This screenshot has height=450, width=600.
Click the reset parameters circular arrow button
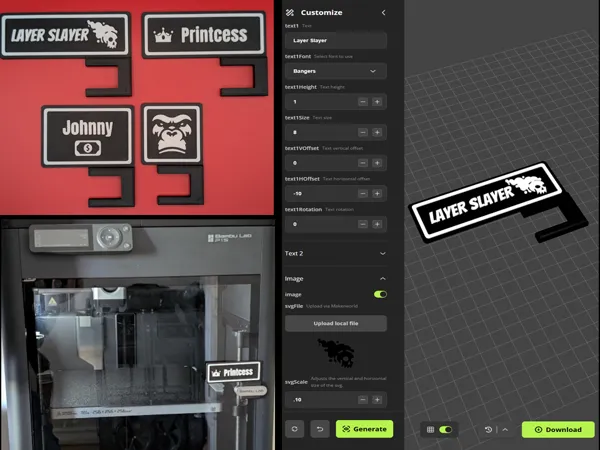[x=295, y=429]
